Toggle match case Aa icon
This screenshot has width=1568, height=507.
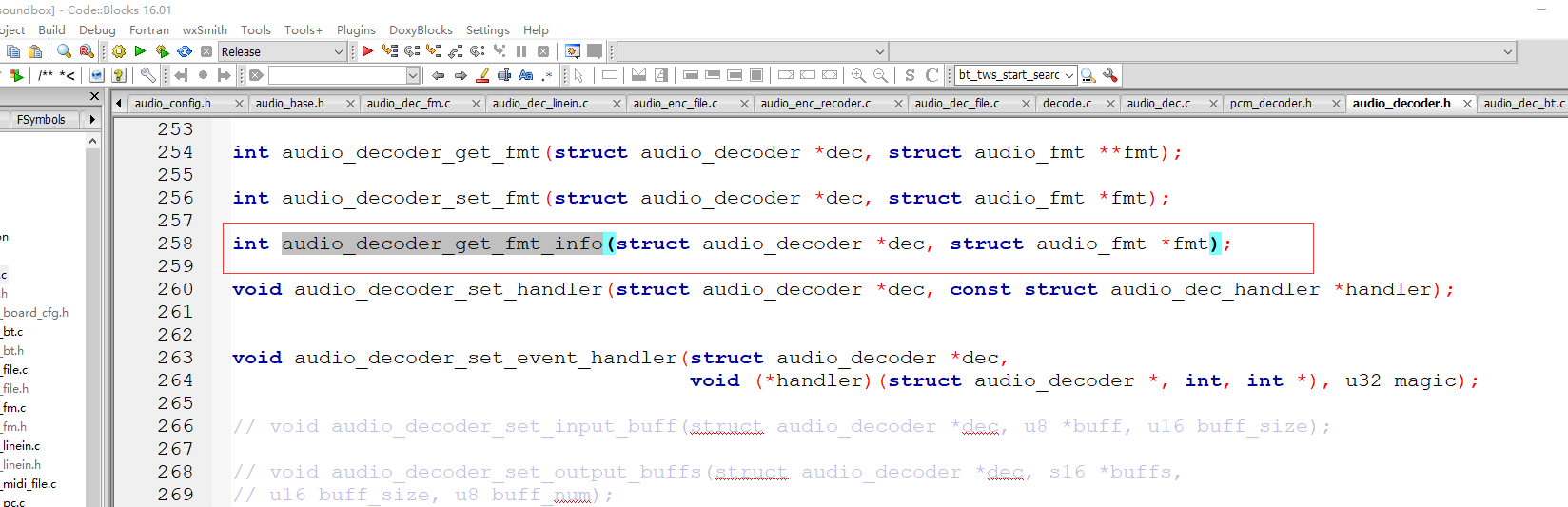point(525,75)
